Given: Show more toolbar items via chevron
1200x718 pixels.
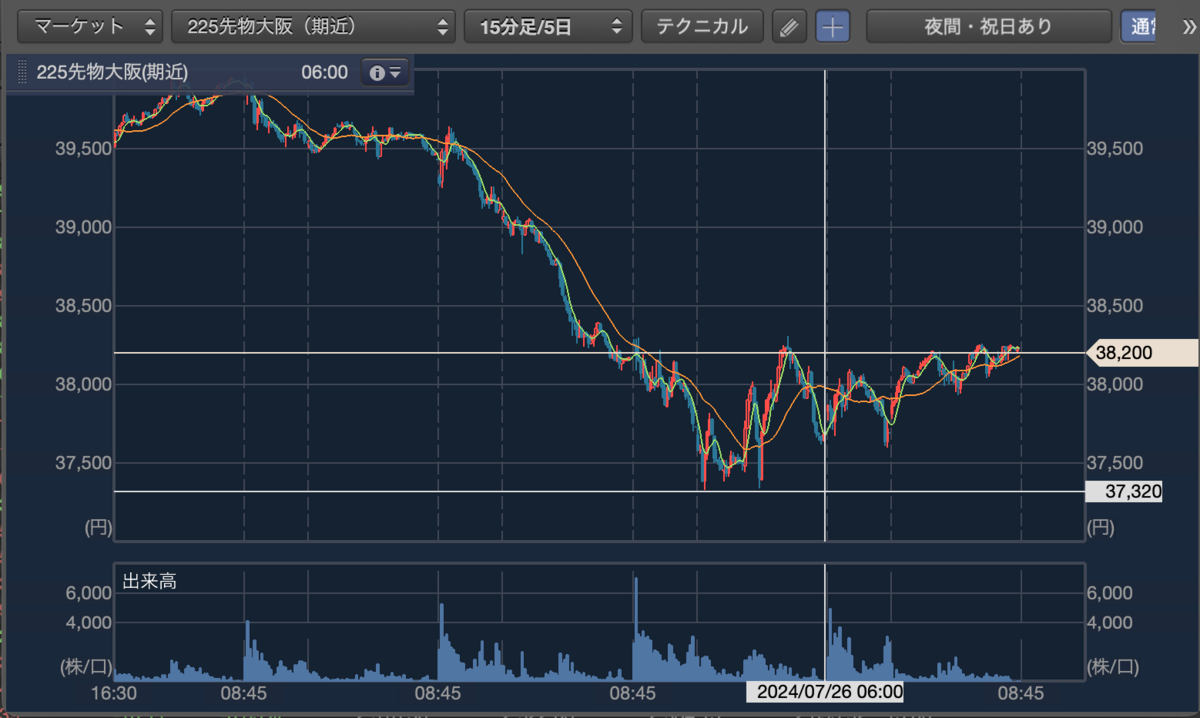Looking at the screenshot, I should 1187,27.
